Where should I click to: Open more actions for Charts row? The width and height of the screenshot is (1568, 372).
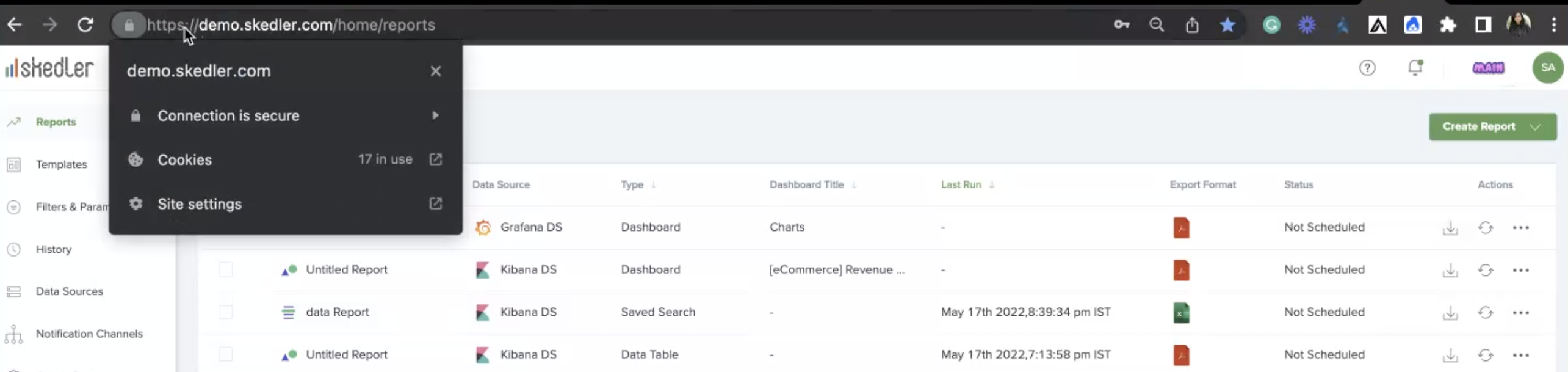pyautogui.click(x=1520, y=228)
